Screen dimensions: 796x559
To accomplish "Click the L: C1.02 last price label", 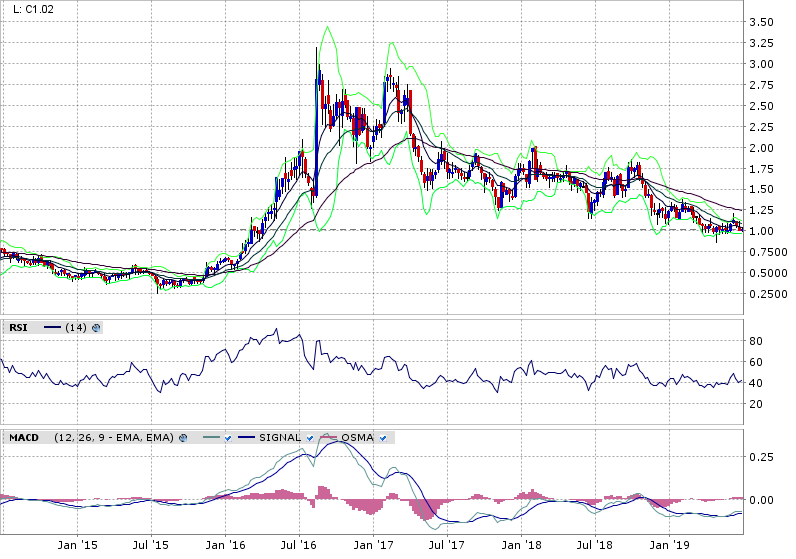I will pyautogui.click(x=35, y=11).
